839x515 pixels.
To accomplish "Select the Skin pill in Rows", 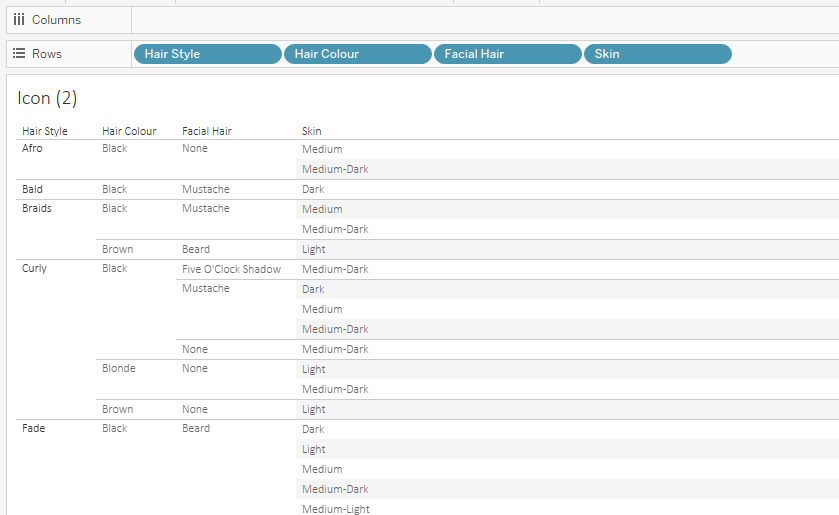I will (x=658, y=54).
